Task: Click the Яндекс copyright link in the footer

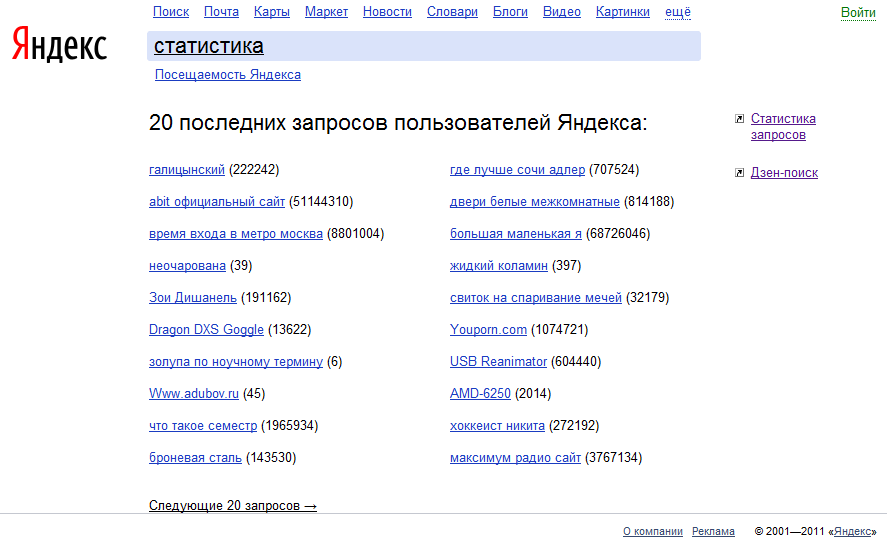Action: click(852, 531)
